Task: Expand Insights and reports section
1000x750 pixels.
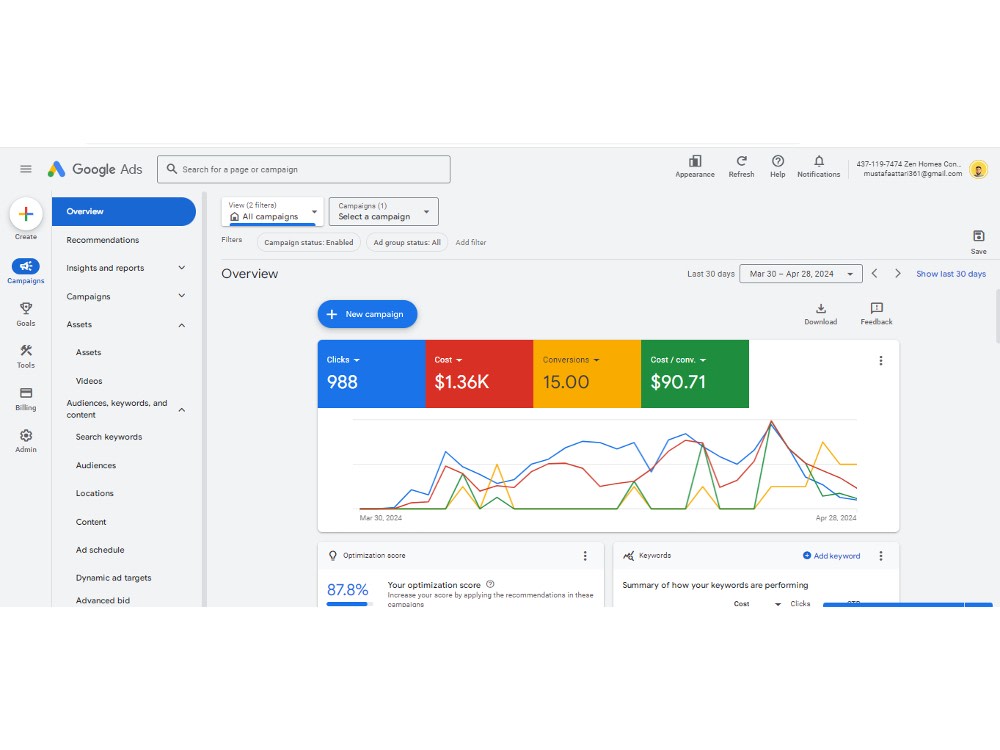Action: (182, 268)
